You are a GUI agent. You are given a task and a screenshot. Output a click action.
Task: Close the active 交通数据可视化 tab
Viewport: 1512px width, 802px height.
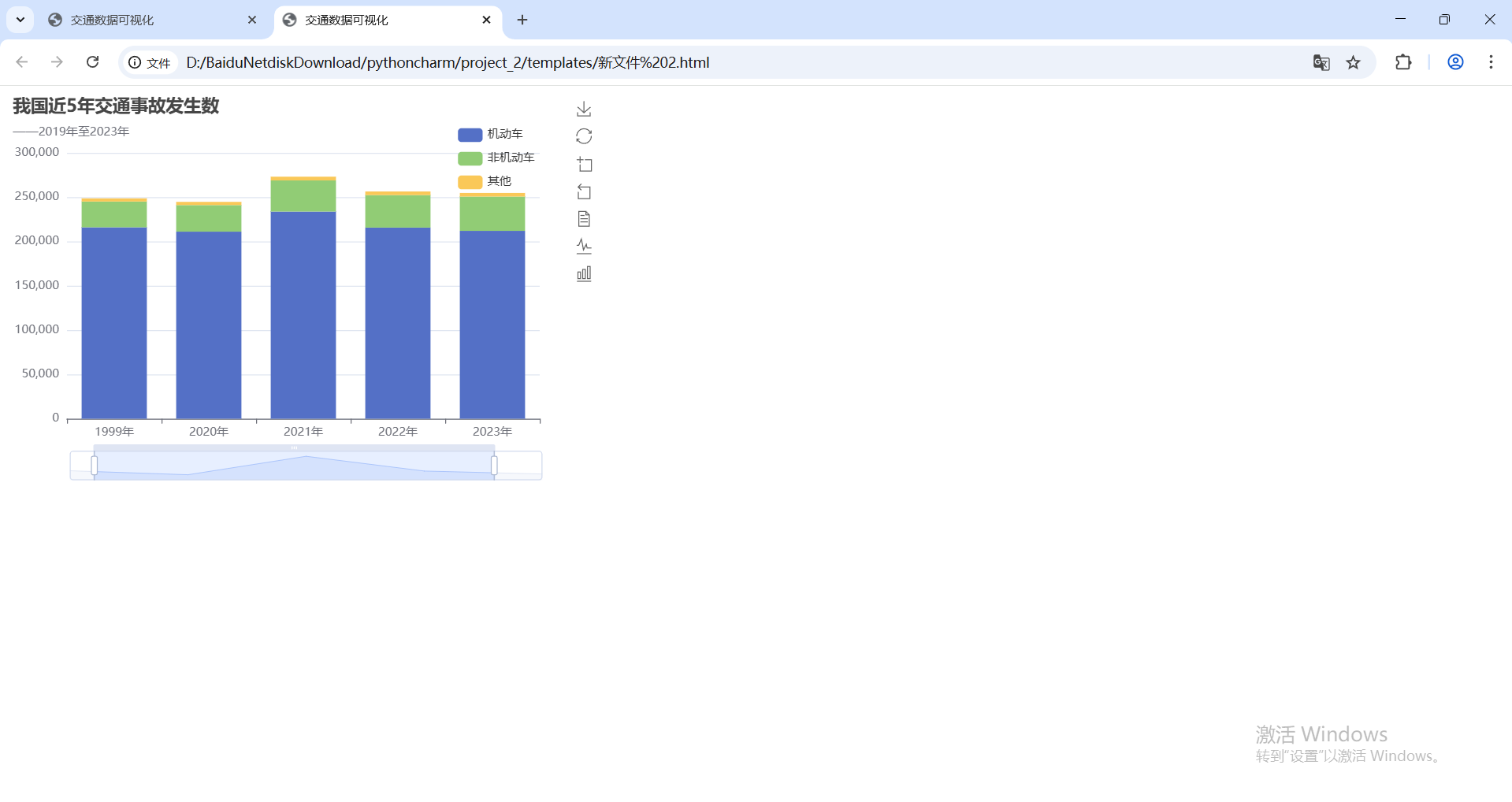(x=486, y=20)
